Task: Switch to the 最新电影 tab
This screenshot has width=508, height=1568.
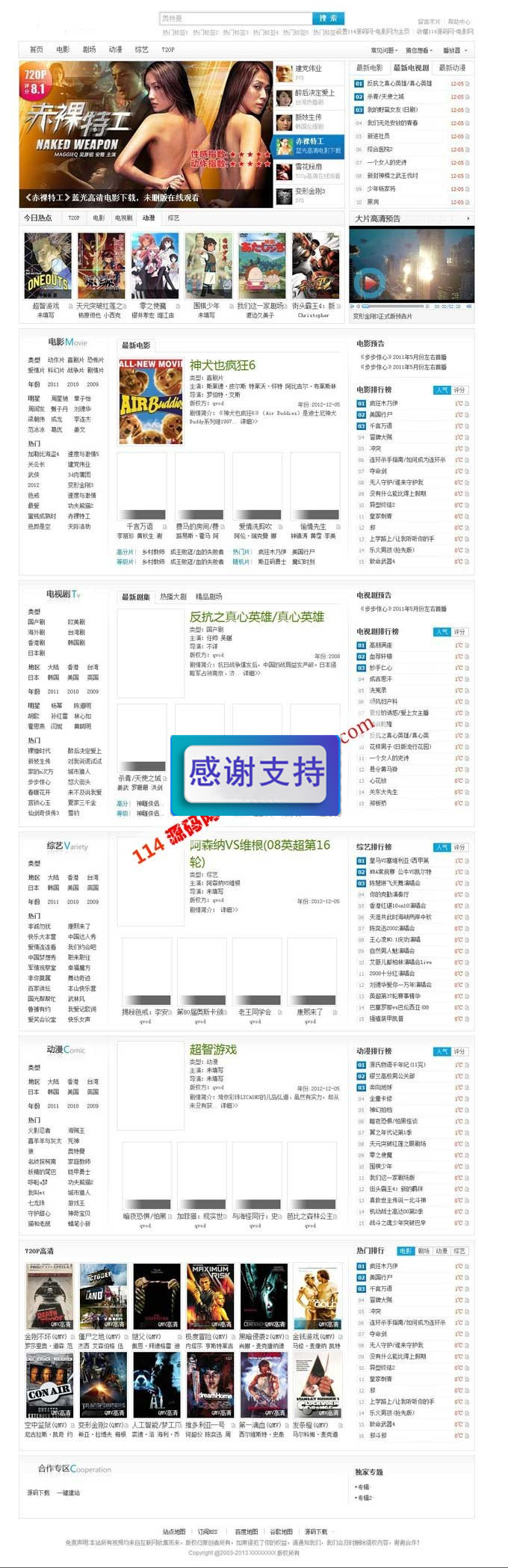Action: tap(370, 67)
